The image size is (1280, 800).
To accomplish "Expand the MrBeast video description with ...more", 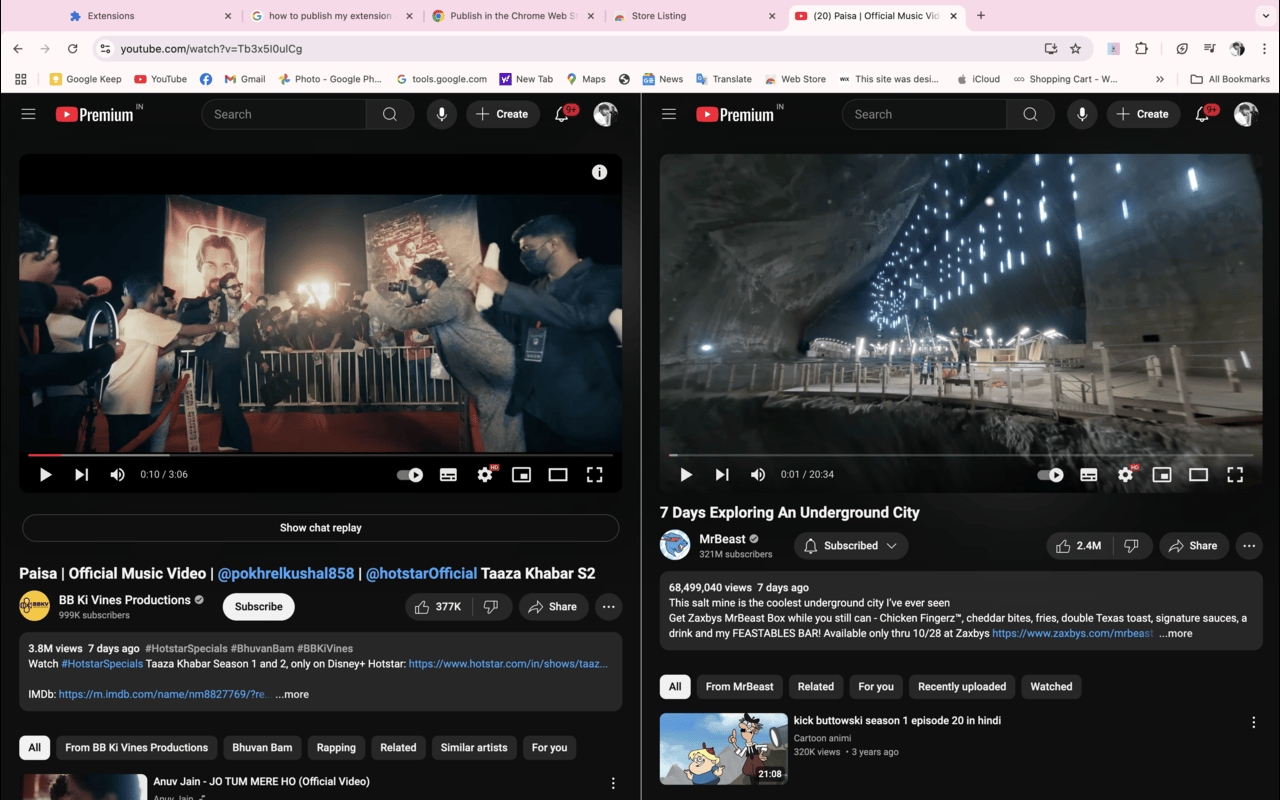I will click(x=1176, y=633).
